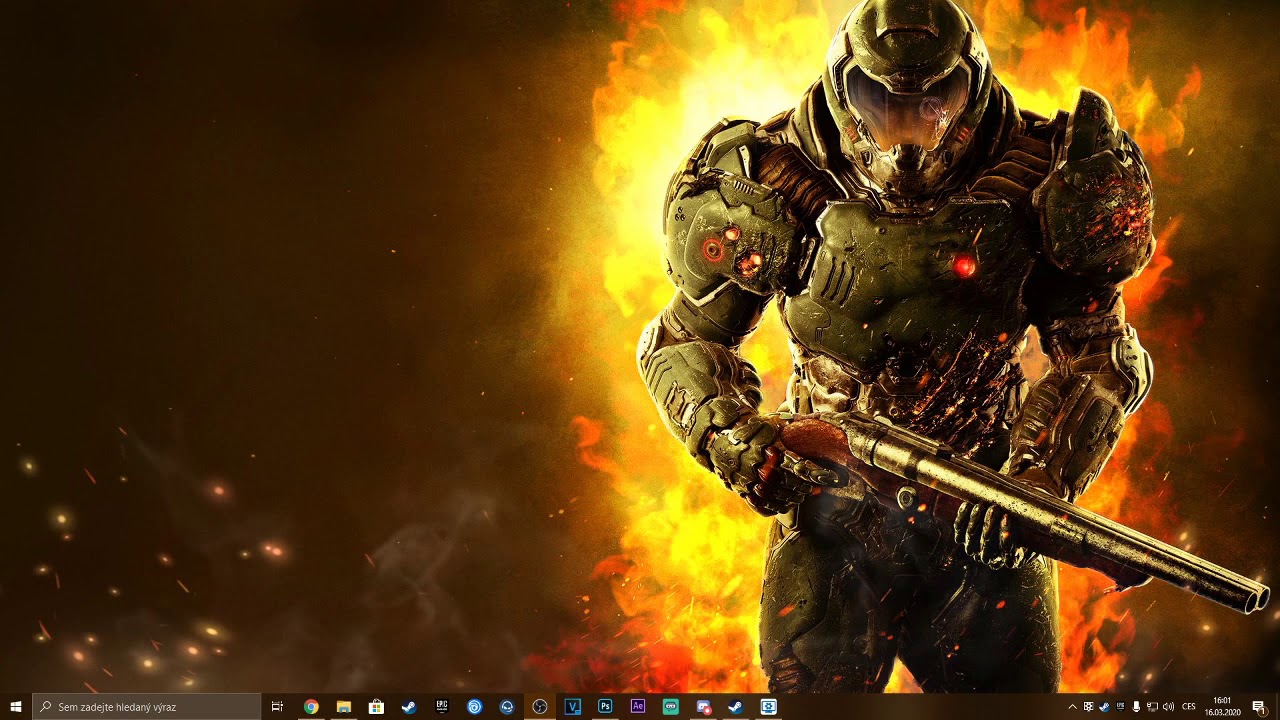Viewport: 1280px width, 720px height.
Task: Open the blue monitor settings app icon
Action: 768,707
